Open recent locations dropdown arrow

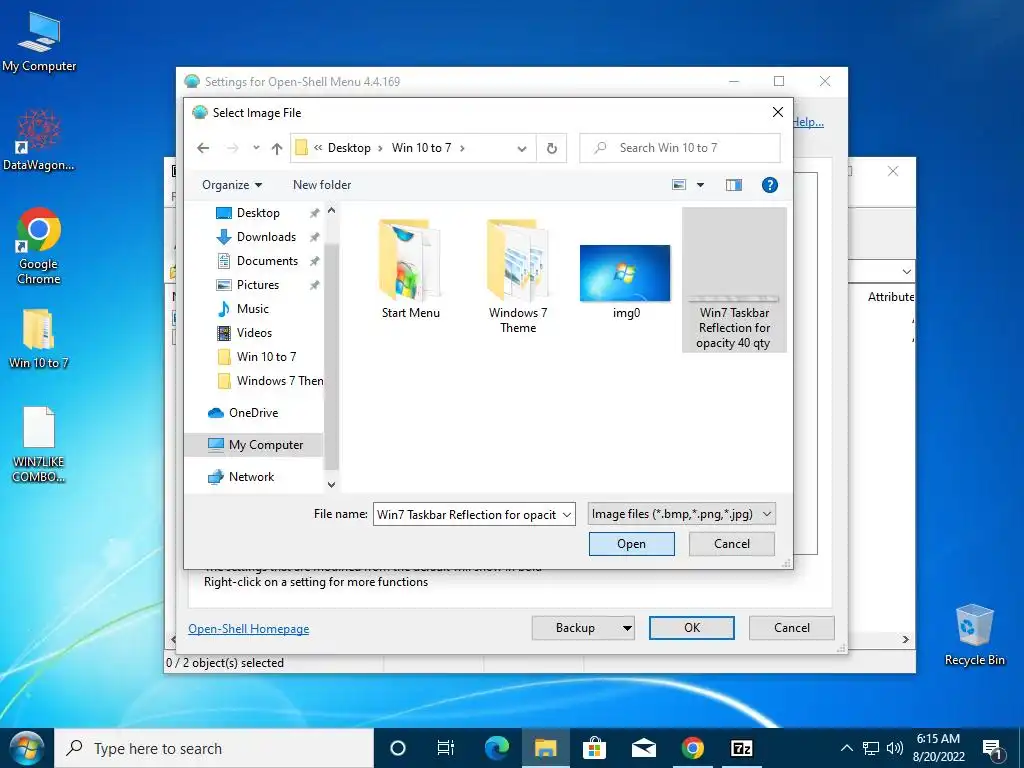[x=256, y=148]
